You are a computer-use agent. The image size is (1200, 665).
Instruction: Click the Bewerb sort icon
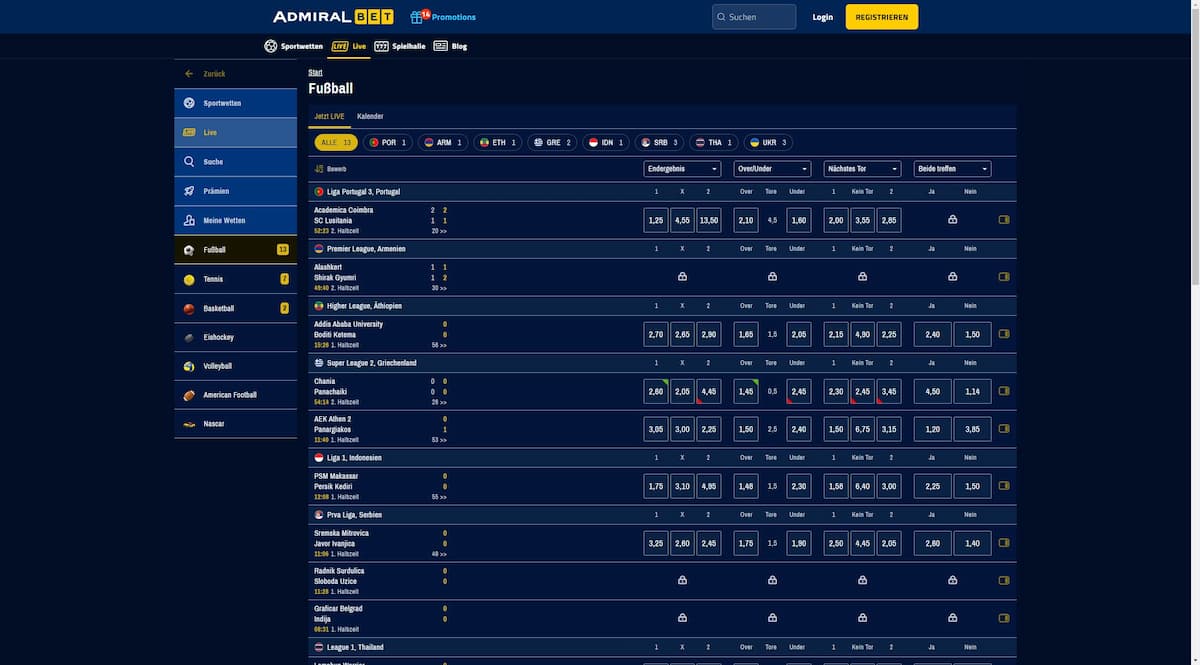tap(319, 169)
